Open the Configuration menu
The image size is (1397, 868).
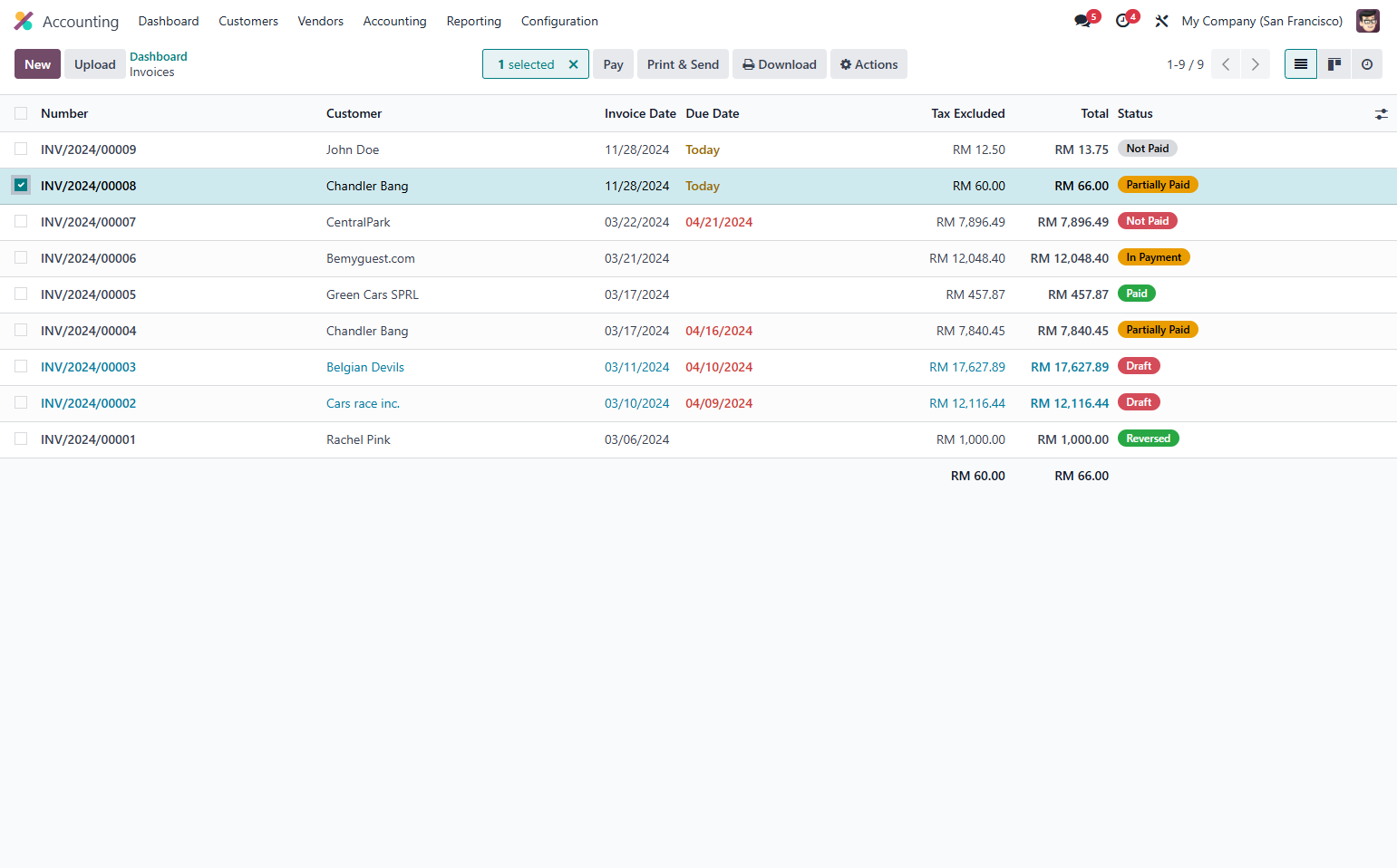(x=559, y=21)
